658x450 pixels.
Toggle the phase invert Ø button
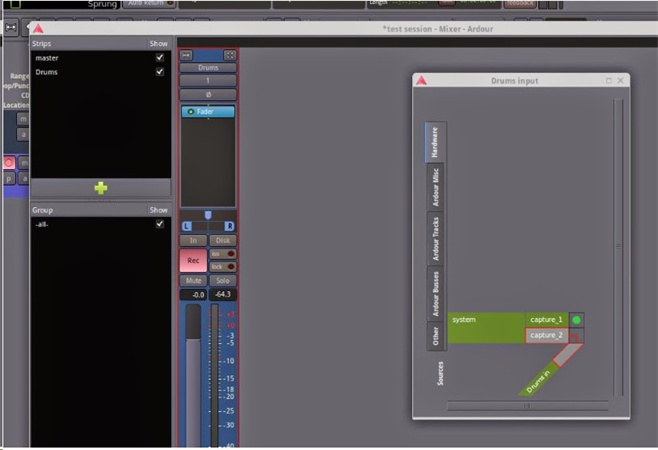click(x=208, y=94)
